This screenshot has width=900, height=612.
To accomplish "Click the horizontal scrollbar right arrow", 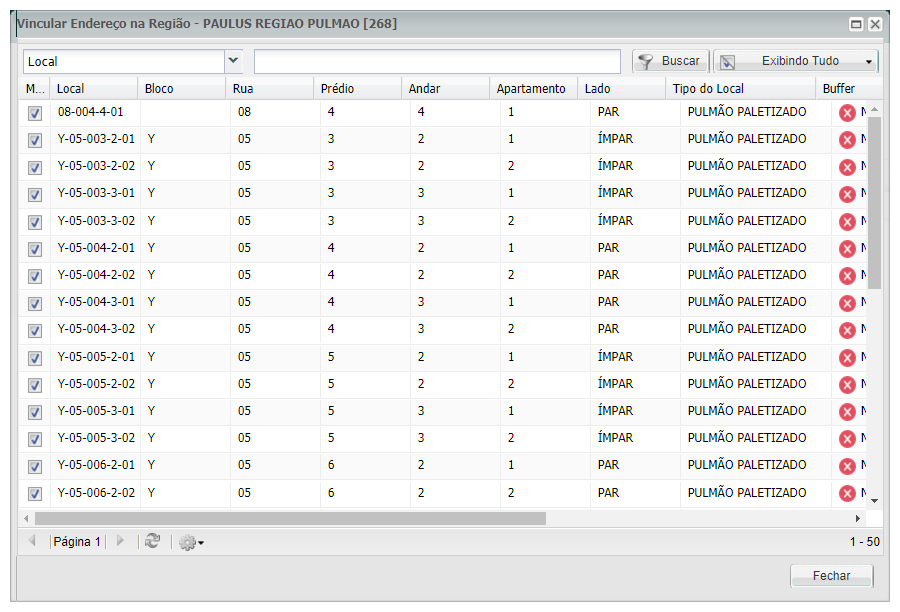I will 858,518.
